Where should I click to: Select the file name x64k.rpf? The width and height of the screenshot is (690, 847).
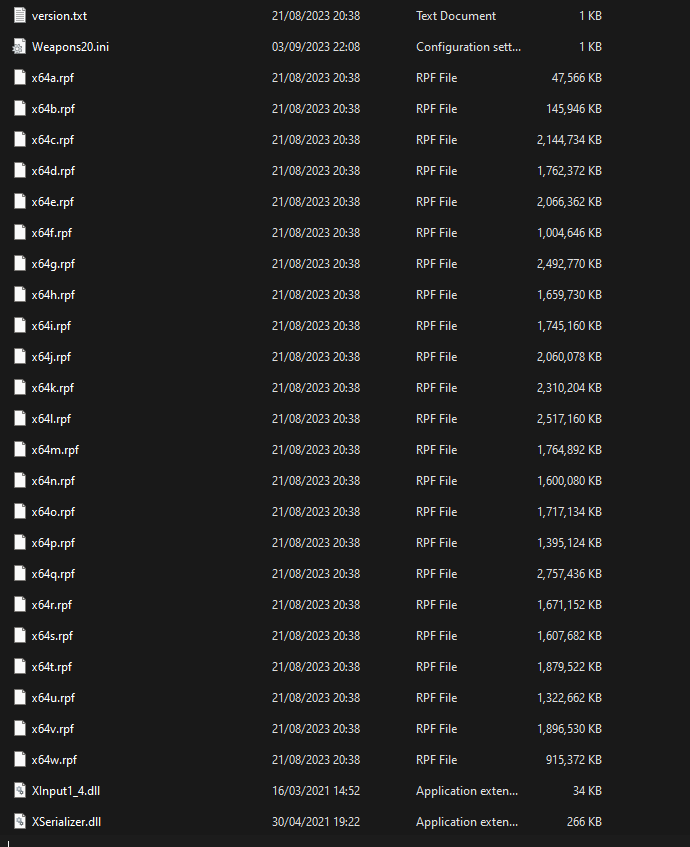(53, 388)
